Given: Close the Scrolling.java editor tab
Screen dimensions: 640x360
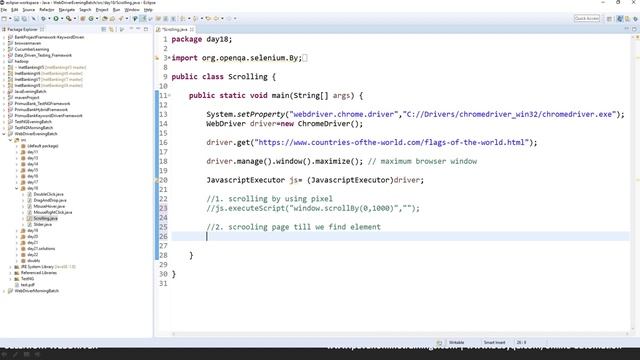Looking at the screenshot, I should pos(192,29).
